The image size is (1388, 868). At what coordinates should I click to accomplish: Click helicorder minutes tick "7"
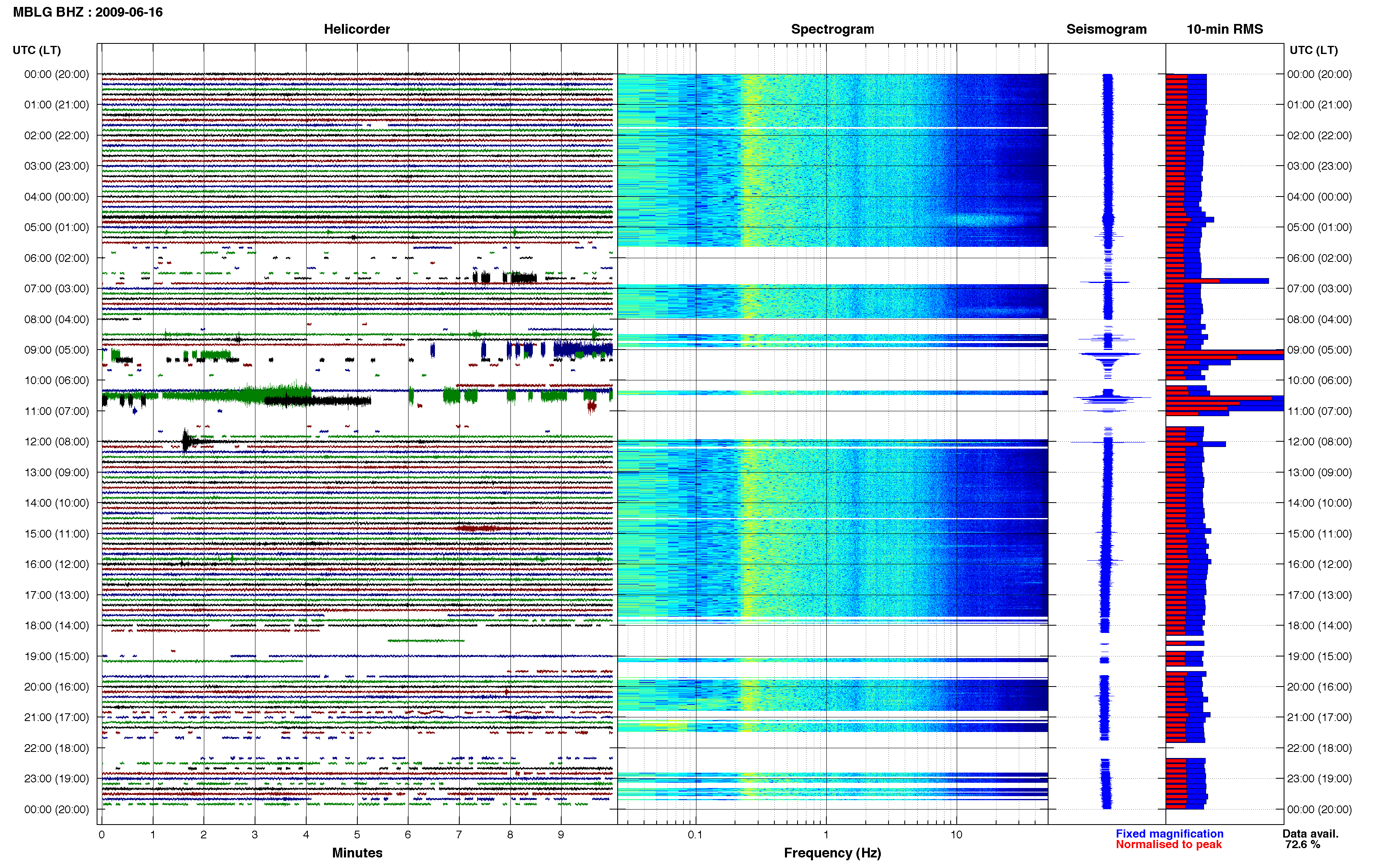pos(458,835)
